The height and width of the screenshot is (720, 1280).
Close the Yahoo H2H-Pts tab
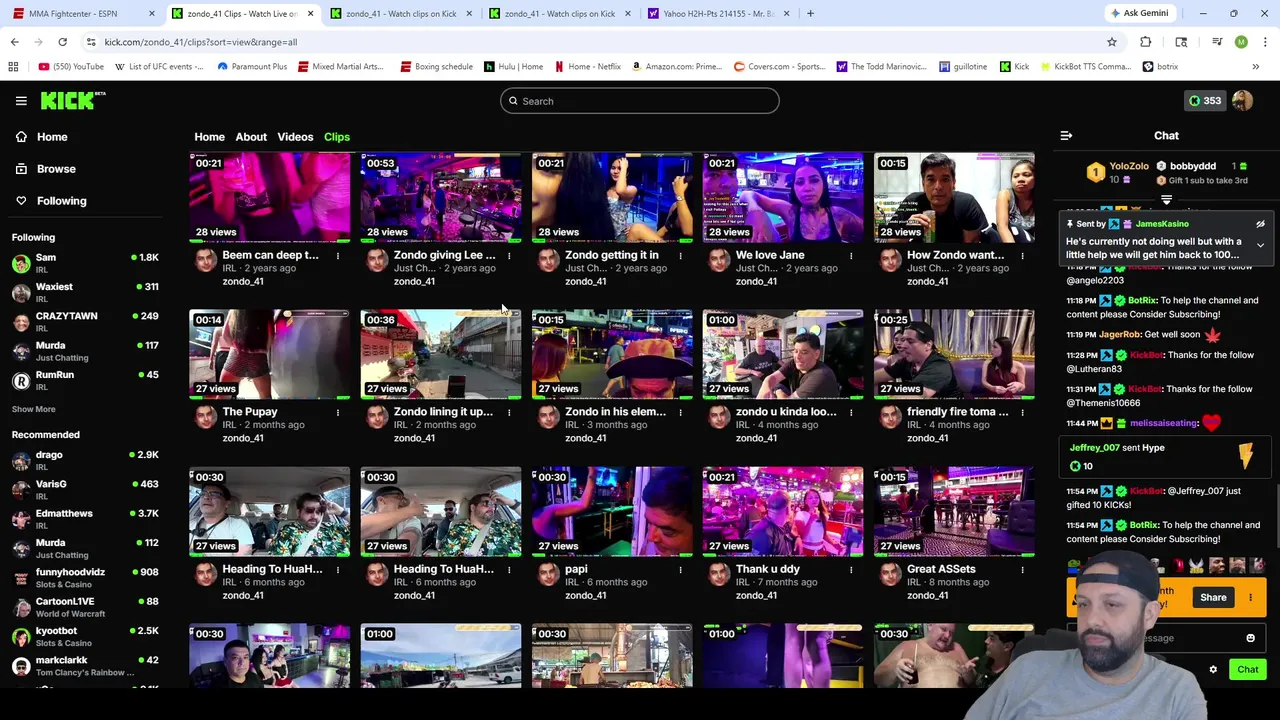(786, 14)
